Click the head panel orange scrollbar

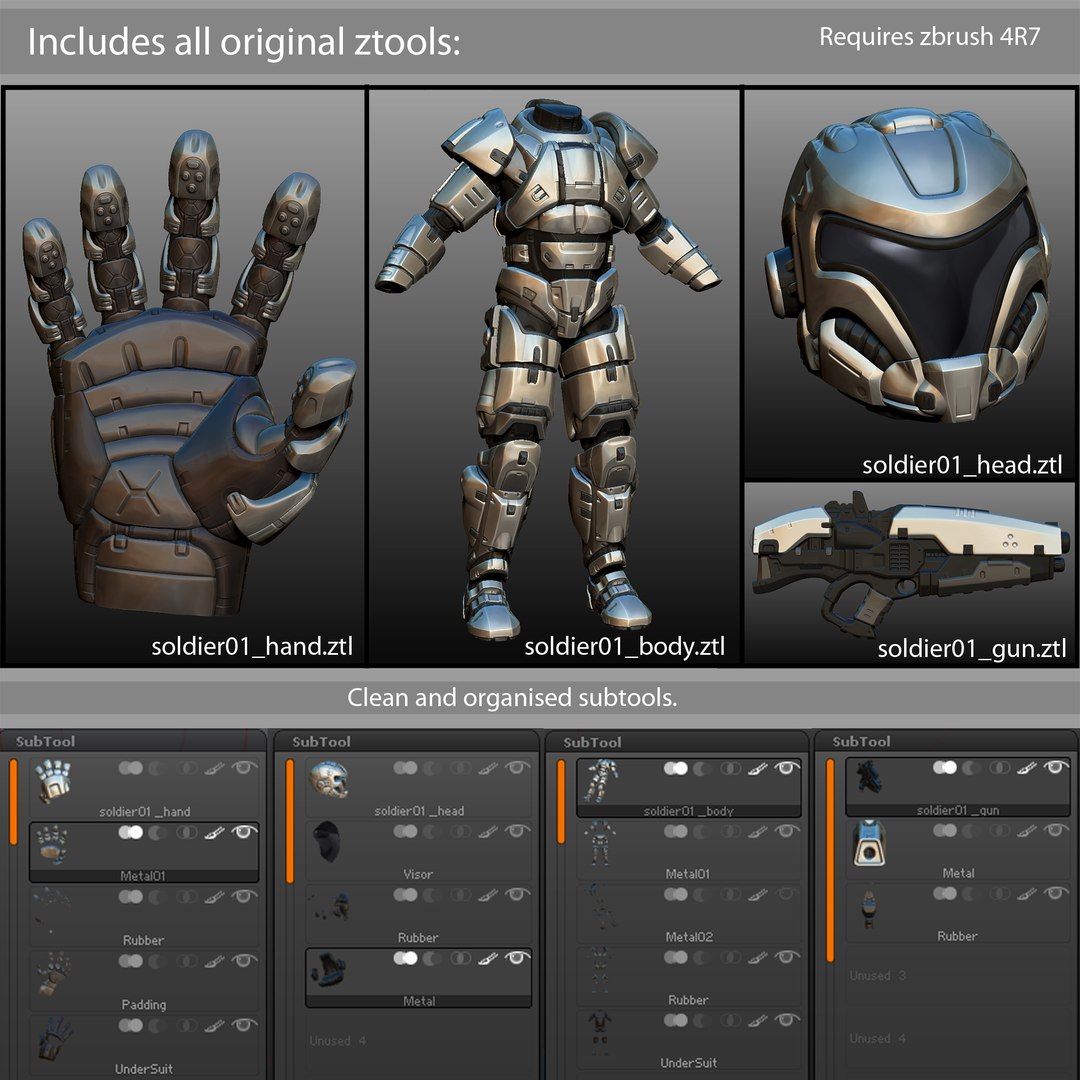pyautogui.click(x=290, y=821)
